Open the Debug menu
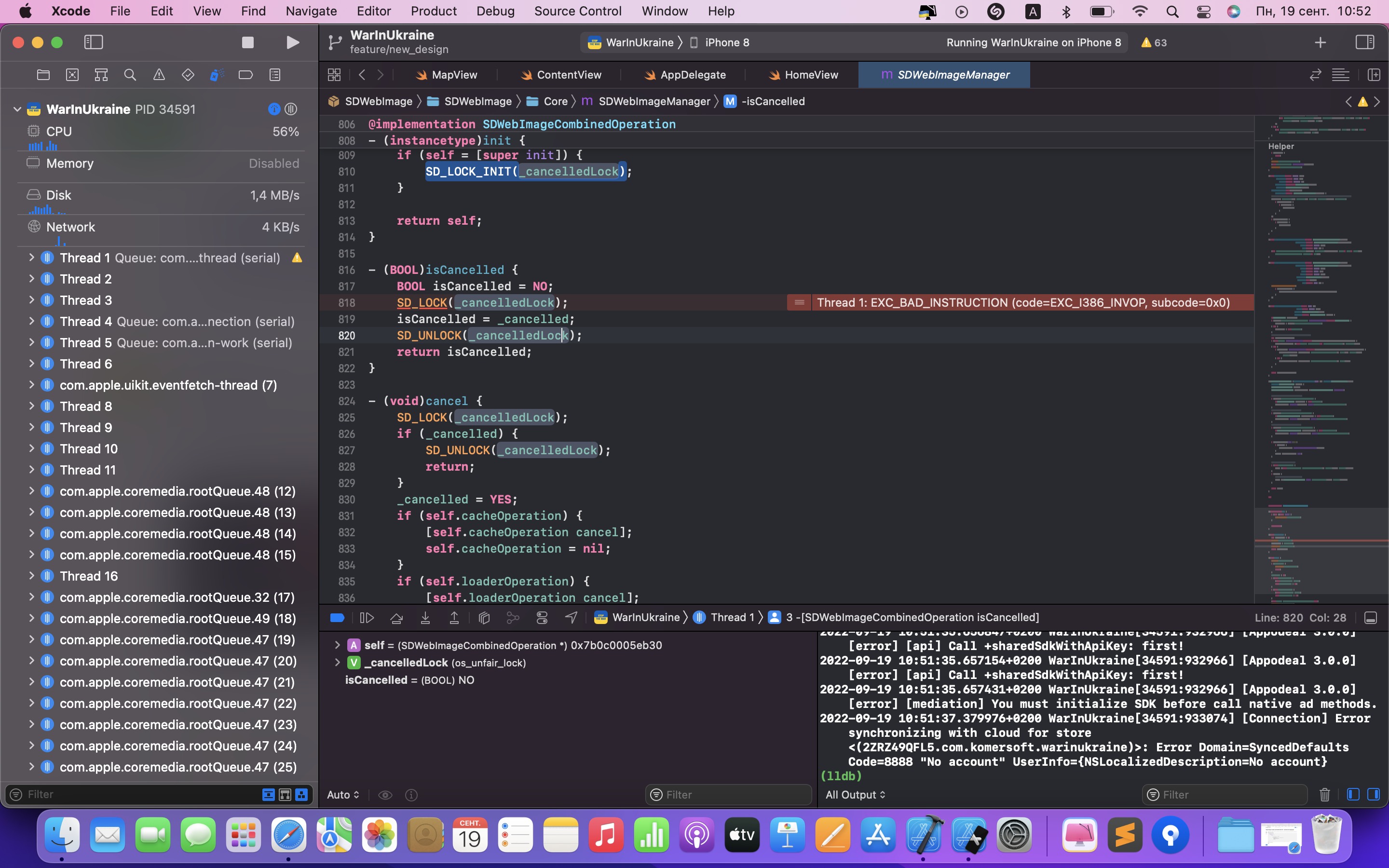 coord(495,11)
